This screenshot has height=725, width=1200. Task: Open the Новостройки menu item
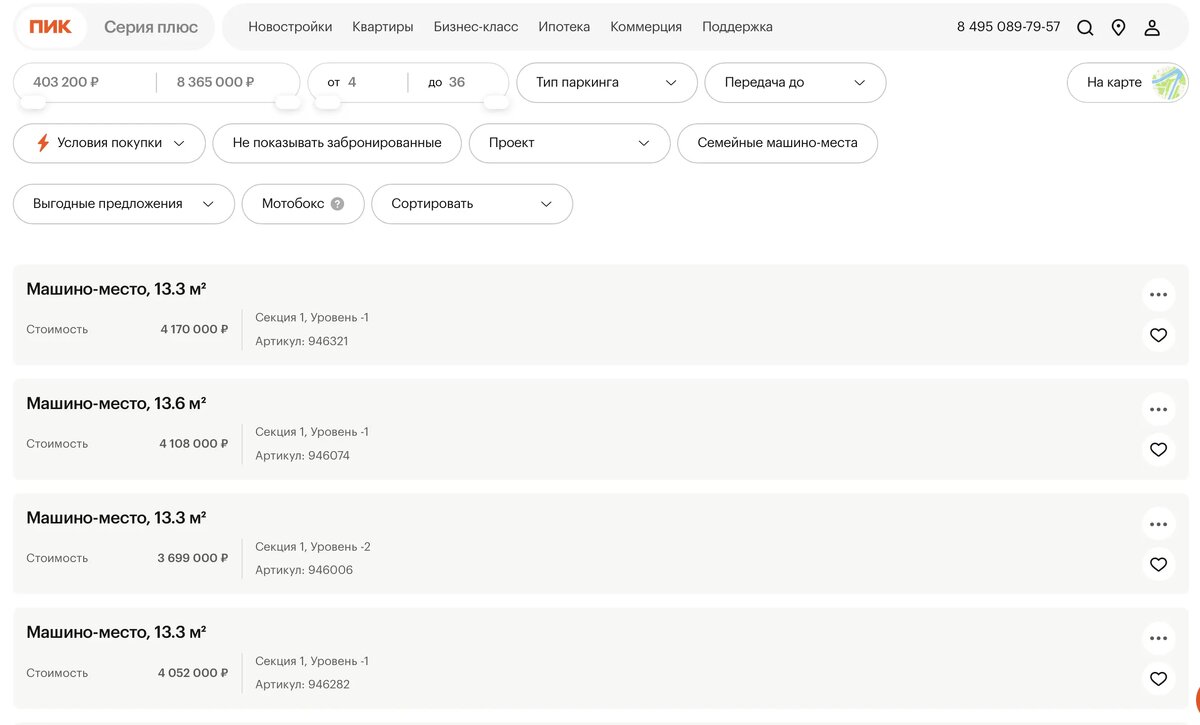290,27
